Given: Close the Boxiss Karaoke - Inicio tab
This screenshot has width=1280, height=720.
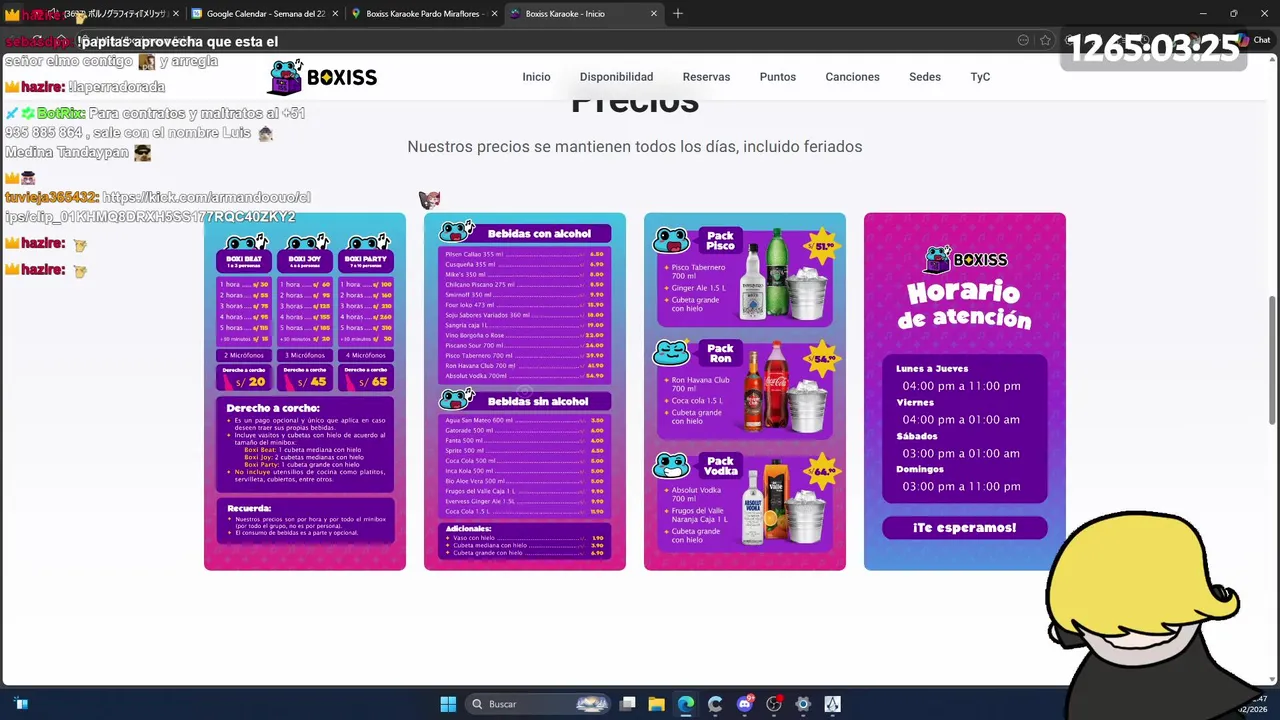Looking at the screenshot, I should [x=654, y=14].
